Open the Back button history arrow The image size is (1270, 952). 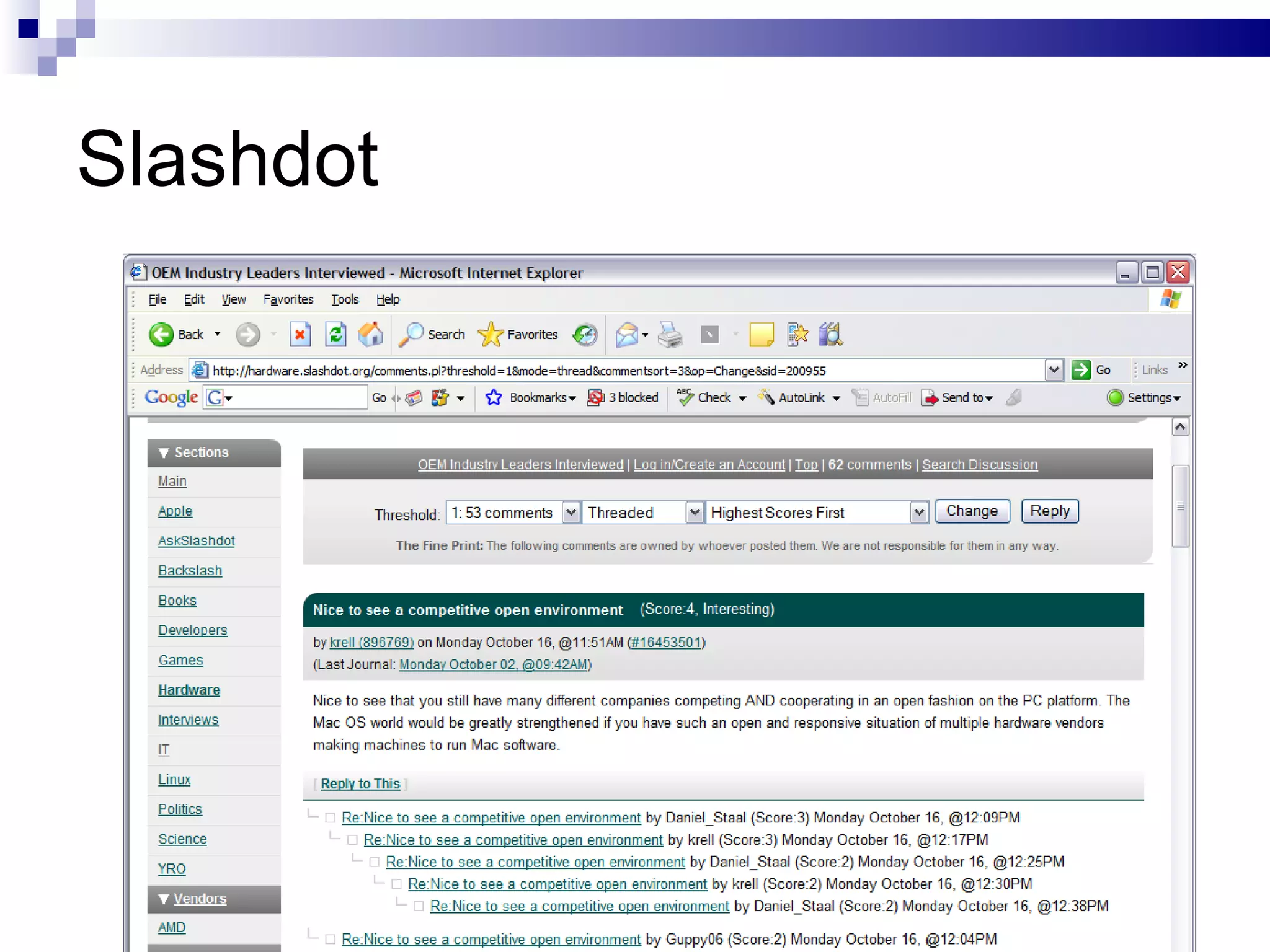click(218, 335)
